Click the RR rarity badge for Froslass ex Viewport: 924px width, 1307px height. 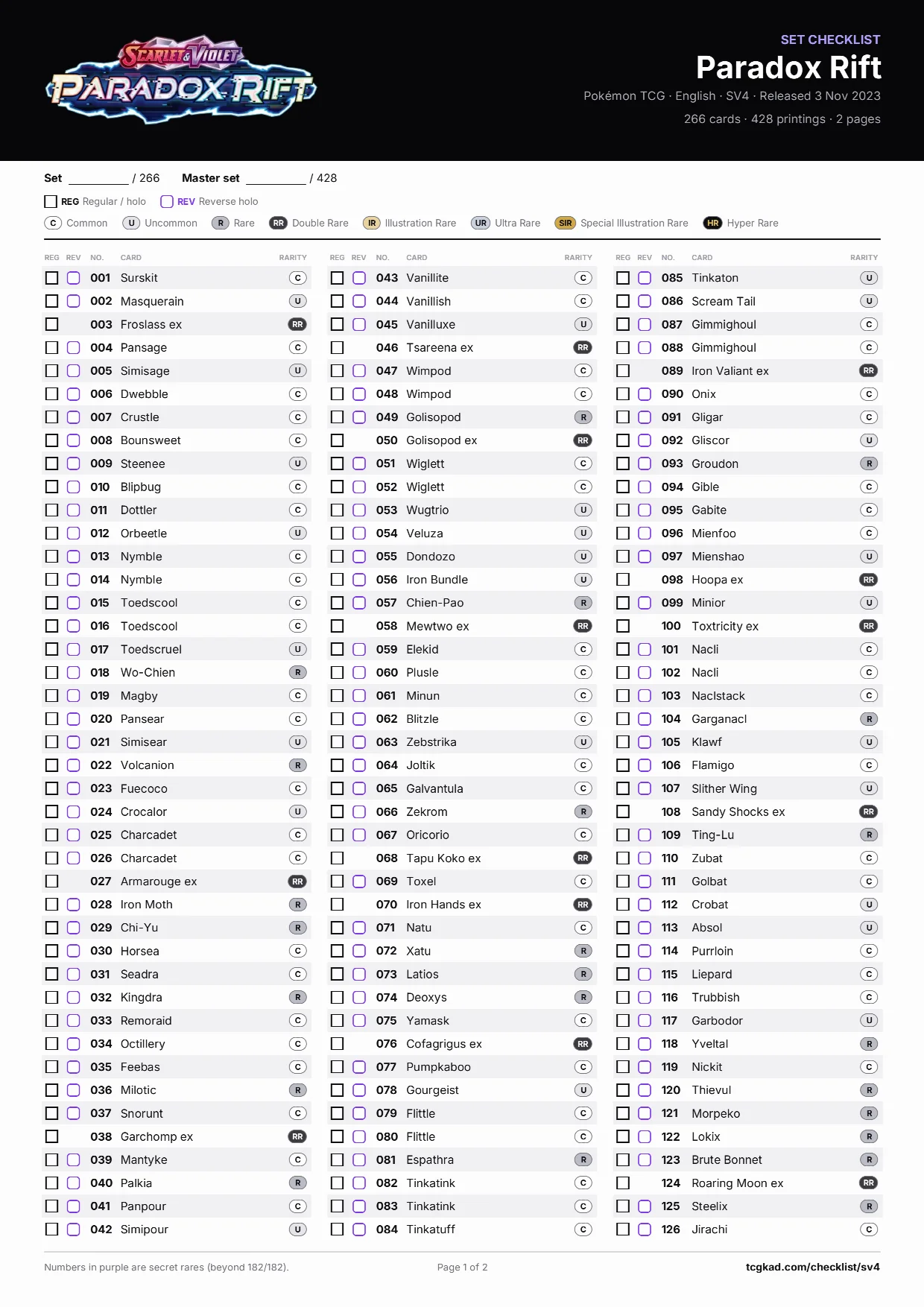(297, 324)
